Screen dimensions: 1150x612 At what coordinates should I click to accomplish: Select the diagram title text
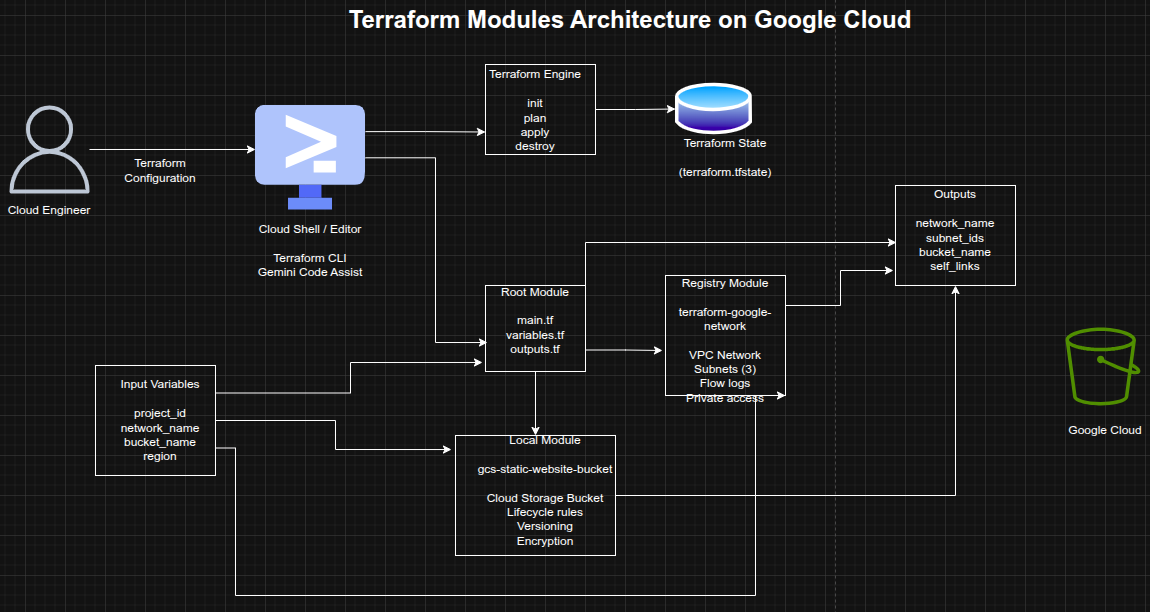click(x=630, y=19)
